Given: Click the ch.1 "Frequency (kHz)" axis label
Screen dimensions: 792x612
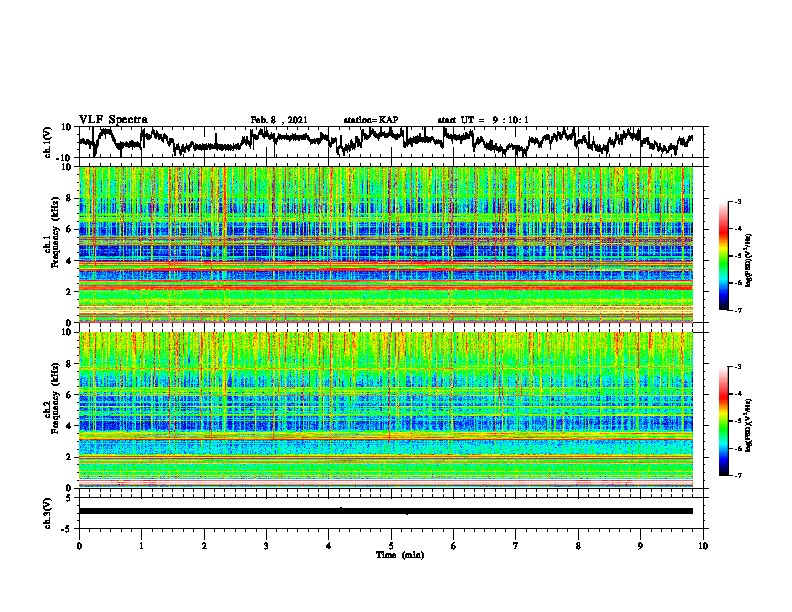Looking at the screenshot, I should tap(55, 232).
